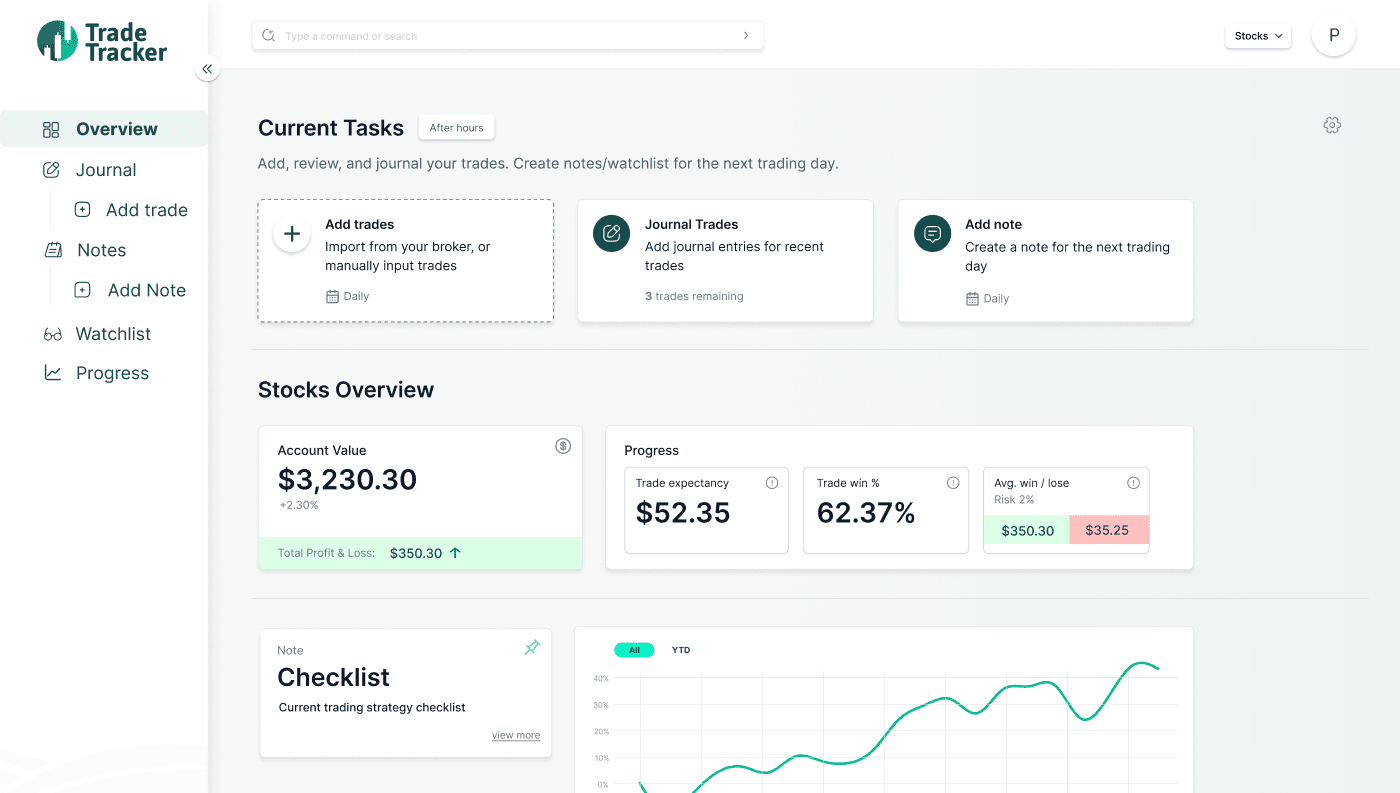Open Notes via its sidebar icon
Viewport: 1400px width, 793px height.
[x=51, y=249]
